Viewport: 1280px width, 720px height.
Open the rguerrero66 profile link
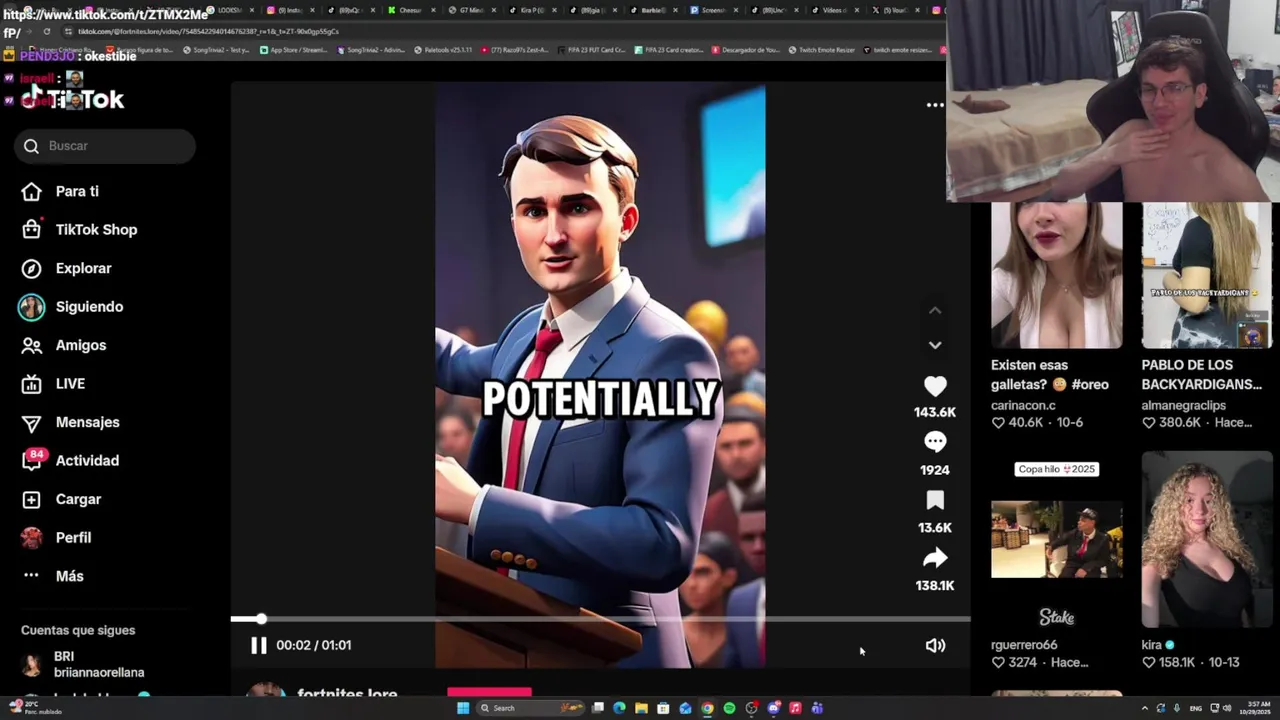click(1024, 645)
